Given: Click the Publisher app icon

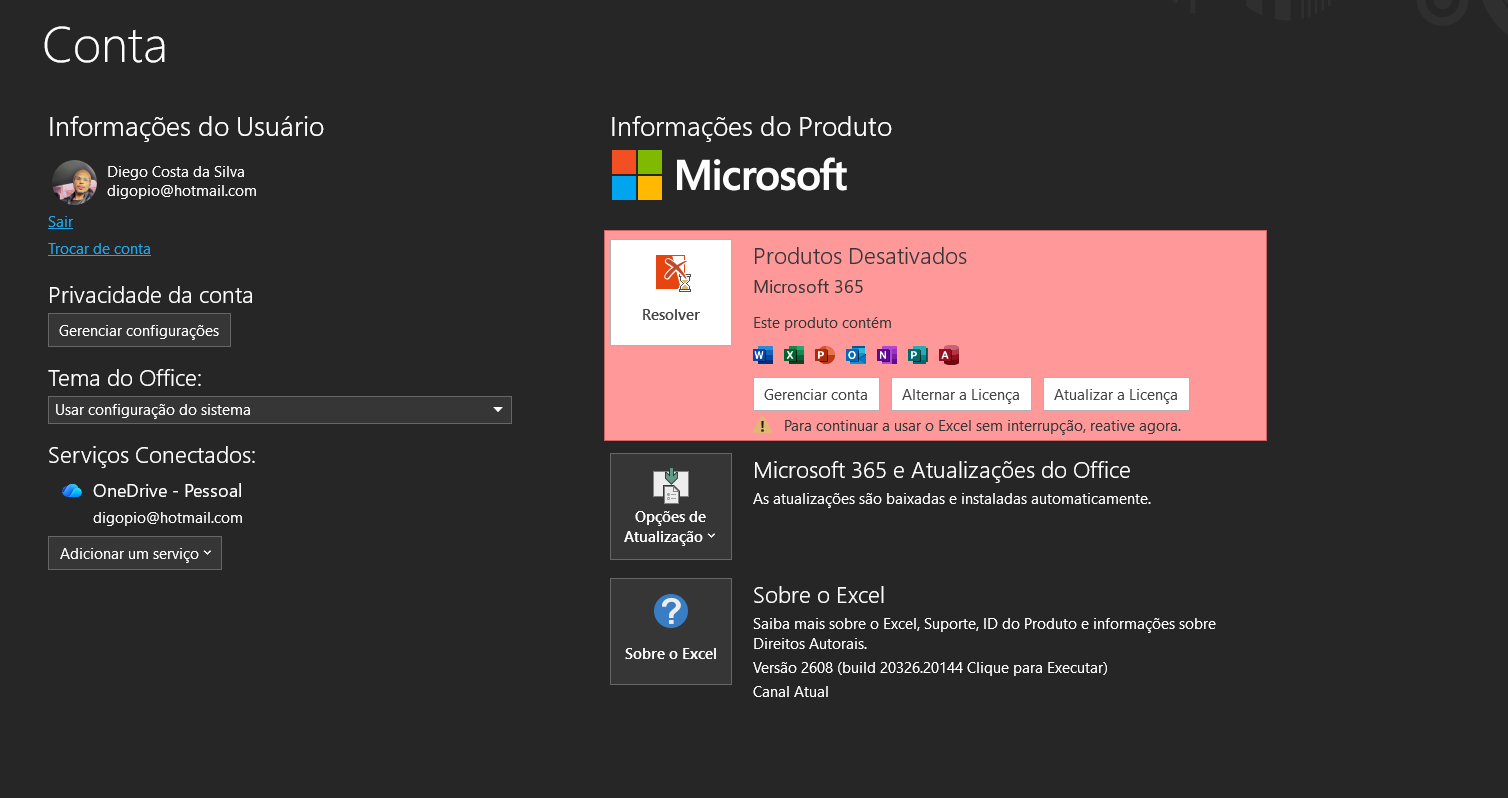Looking at the screenshot, I should (x=918, y=355).
